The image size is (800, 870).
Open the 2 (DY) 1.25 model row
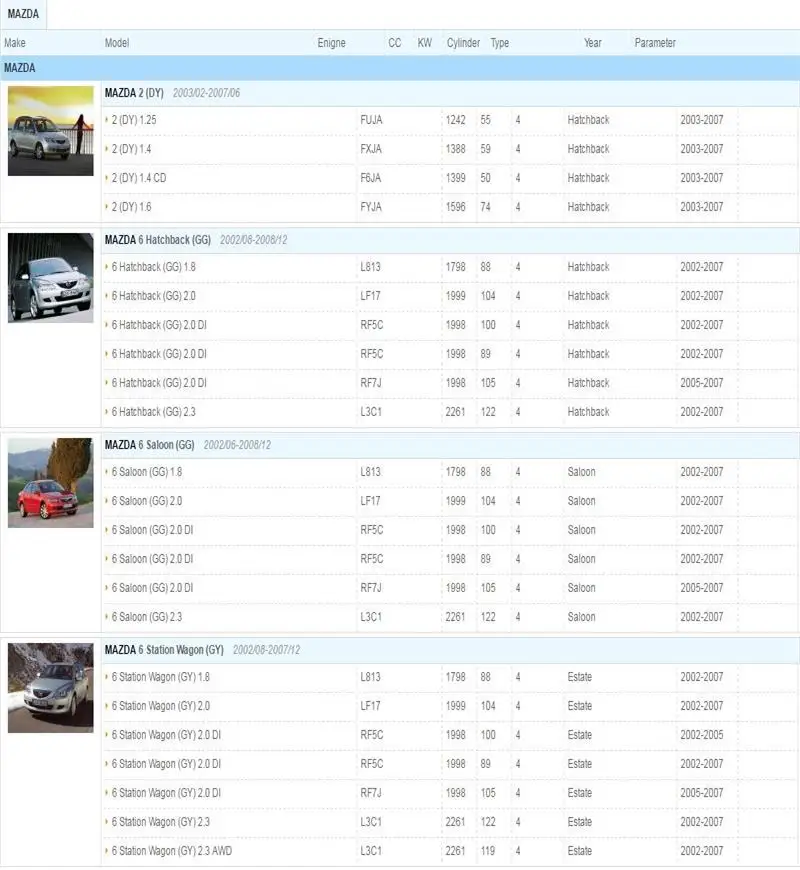(x=134, y=120)
